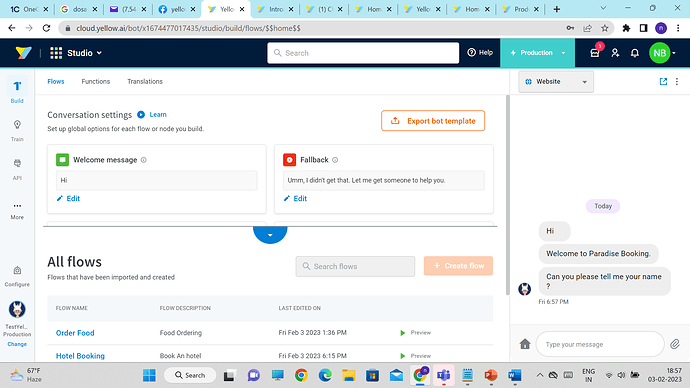Screen dimensions: 690x388
Task: Open the Order Food flow
Action: pyautogui.click(x=75, y=333)
